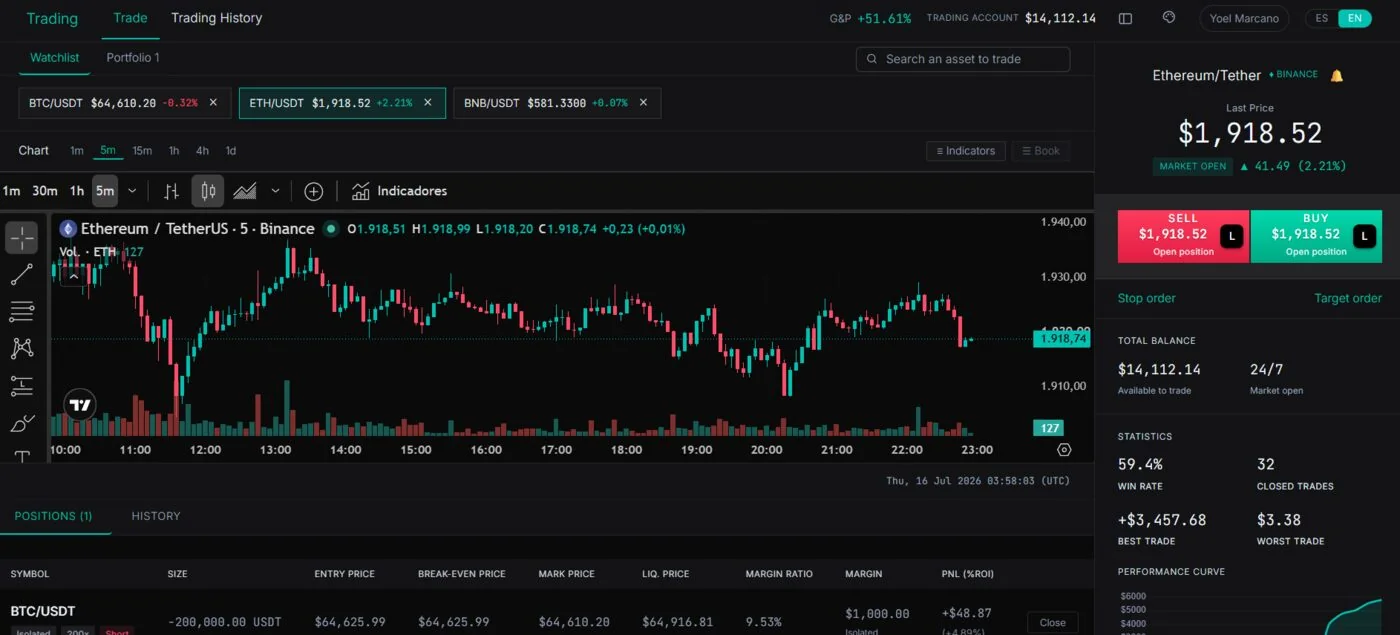
Task: Open the Indicators panel button
Action: point(965,151)
